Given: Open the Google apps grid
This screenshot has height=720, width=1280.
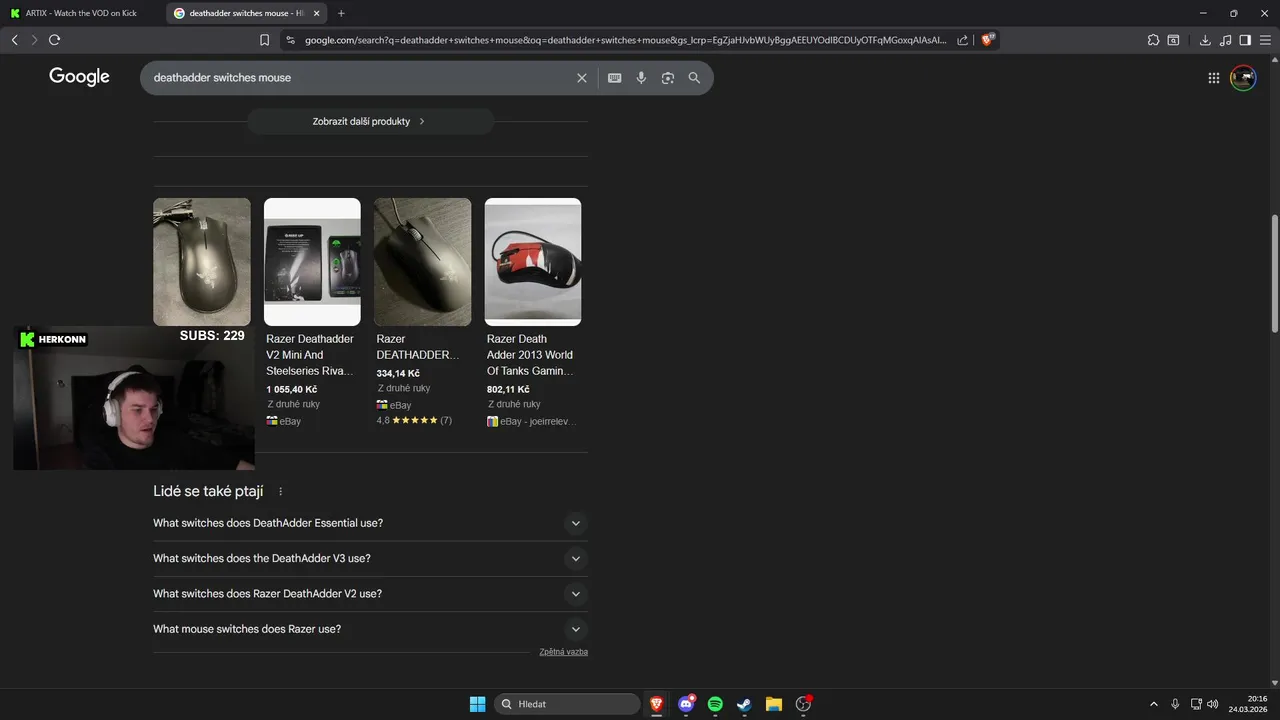Looking at the screenshot, I should [x=1213, y=78].
